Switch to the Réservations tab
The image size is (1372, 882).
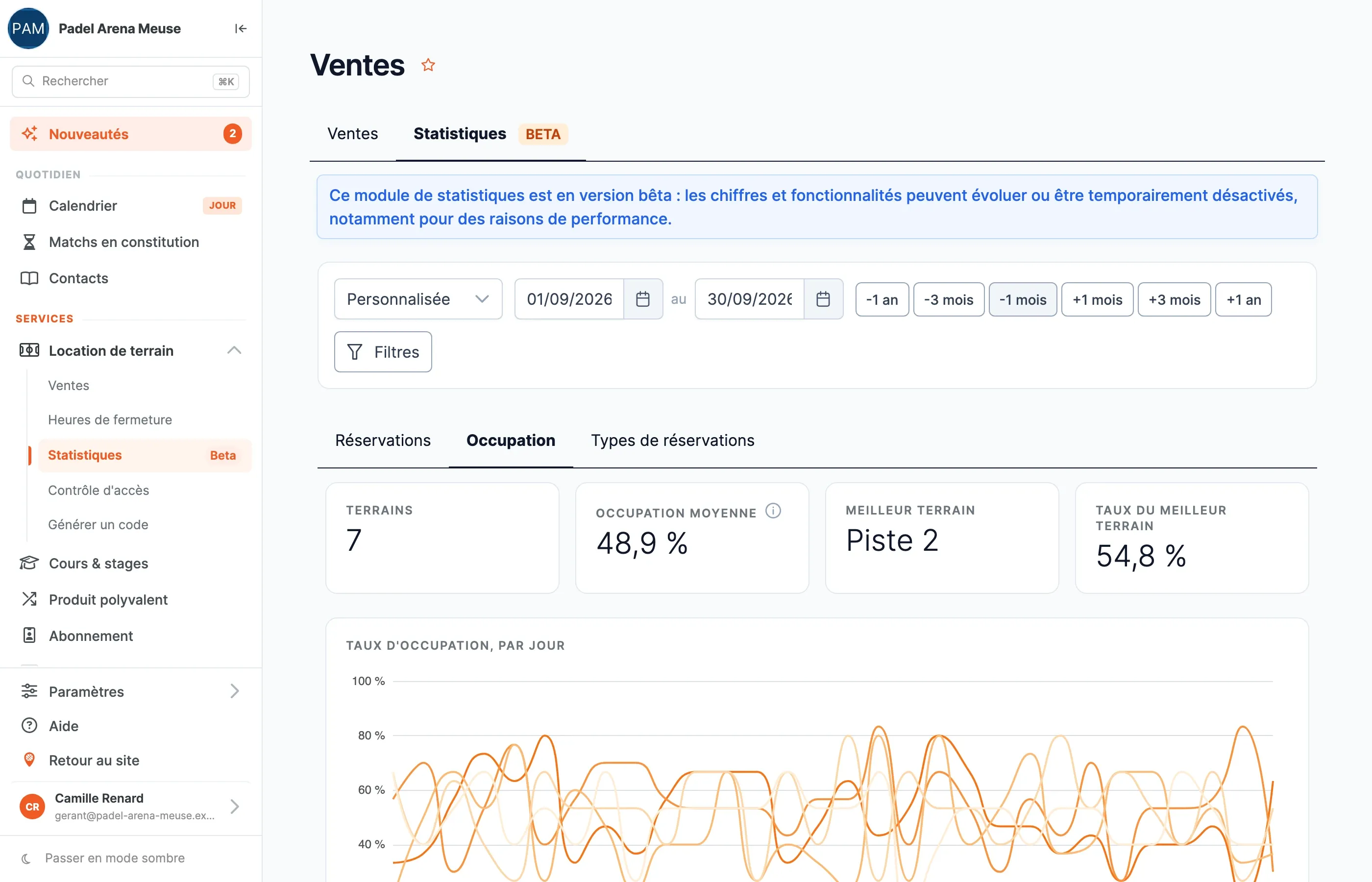pyautogui.click(x=383, y=441)
